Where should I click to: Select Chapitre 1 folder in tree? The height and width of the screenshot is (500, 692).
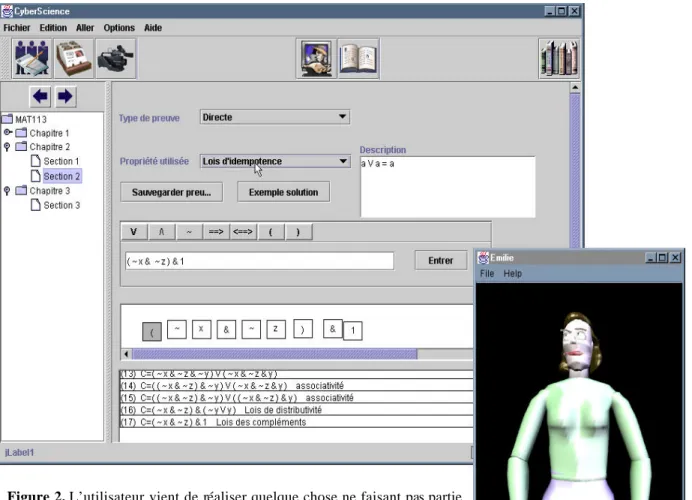[x=42, y=133]
